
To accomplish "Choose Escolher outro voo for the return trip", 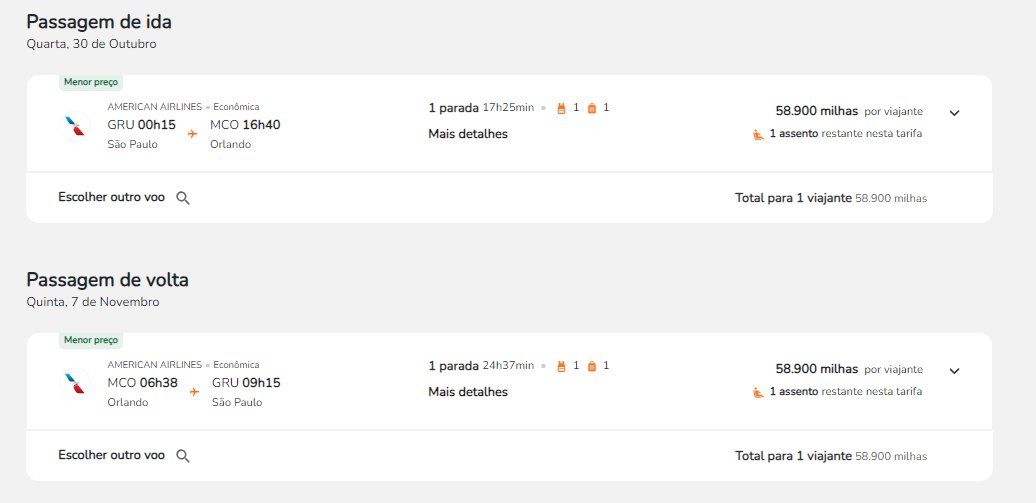I will click(x=111, y=456).
